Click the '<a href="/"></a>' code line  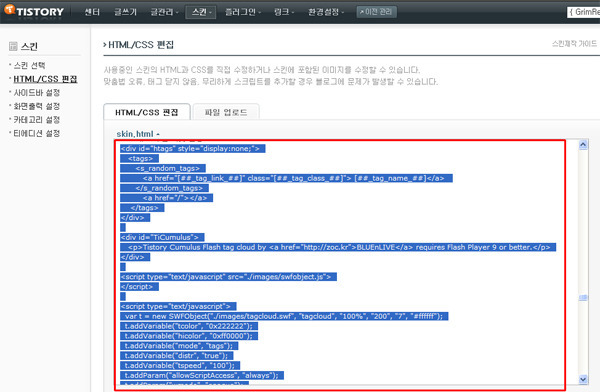(166, 198)
